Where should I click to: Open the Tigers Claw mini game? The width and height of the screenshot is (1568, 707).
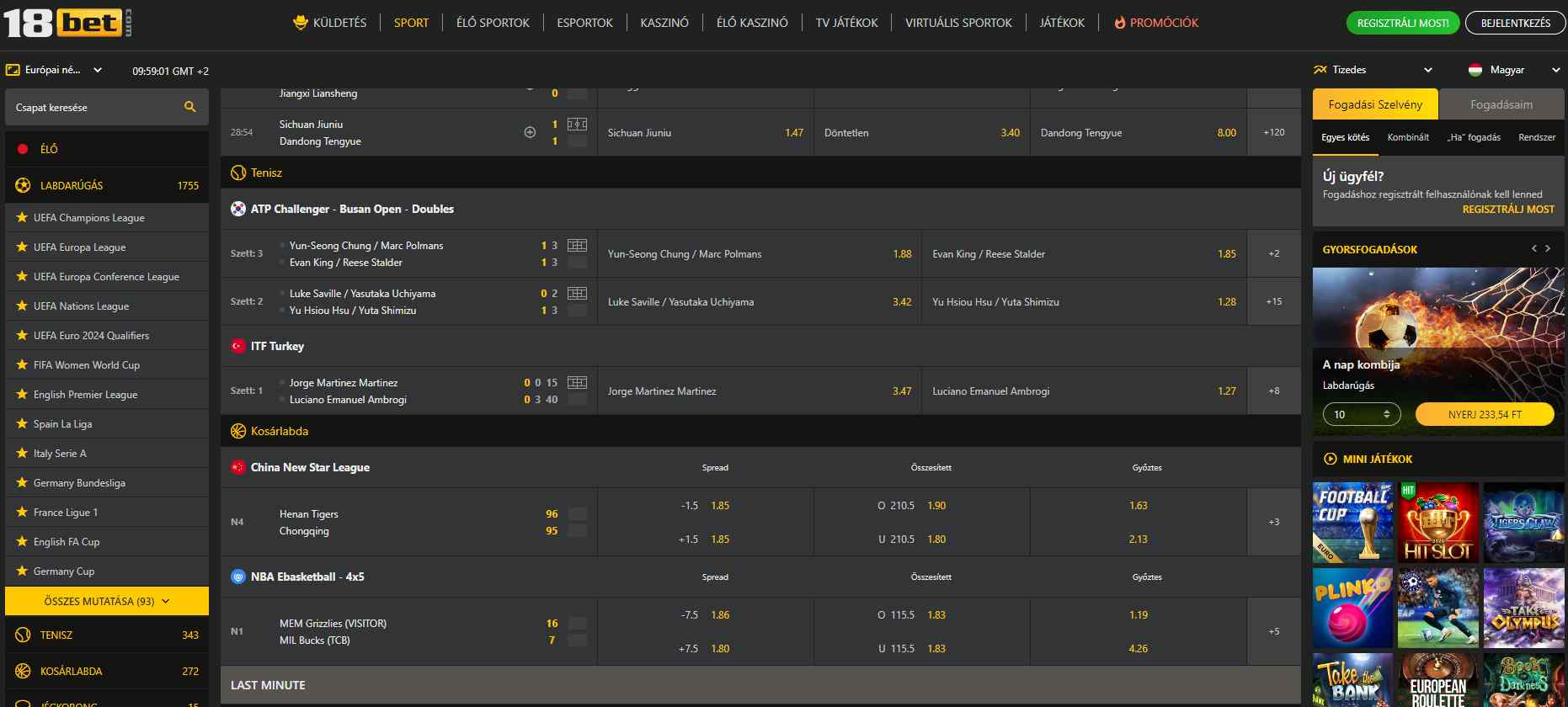(x=1523, y=523)
